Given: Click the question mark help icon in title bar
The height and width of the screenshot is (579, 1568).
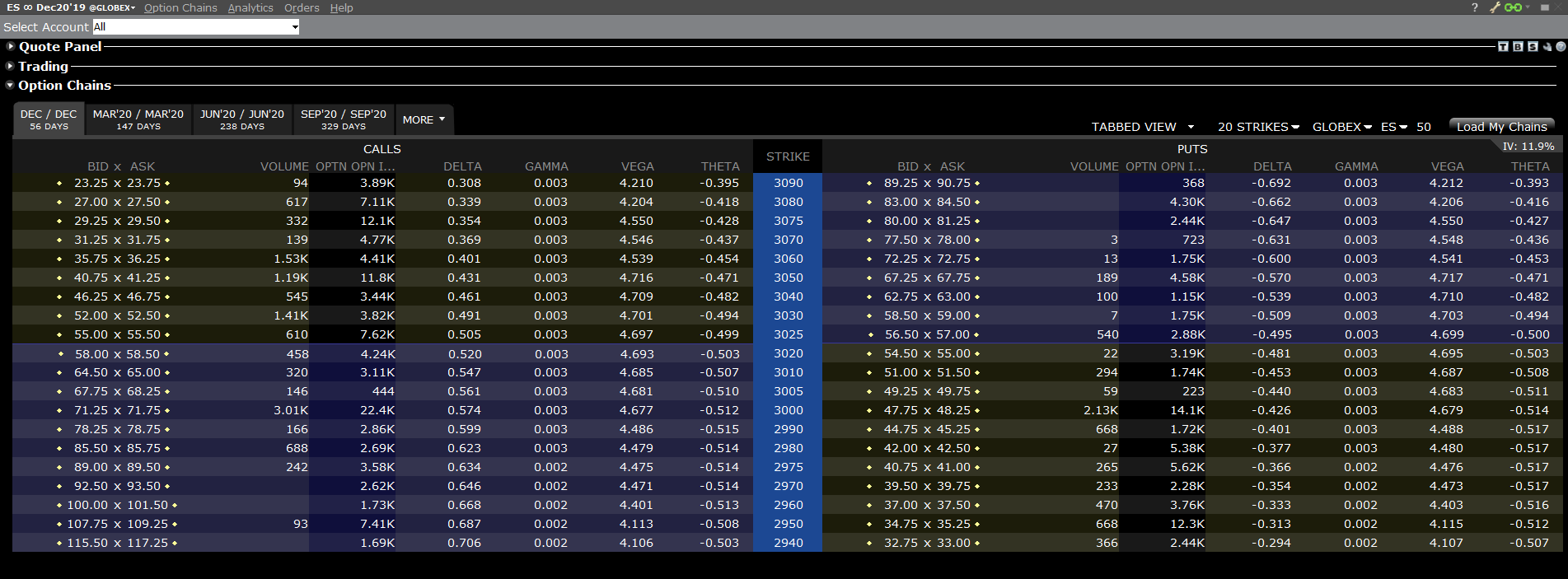Looking at the screenshot, I should (x=1474, y=7).
